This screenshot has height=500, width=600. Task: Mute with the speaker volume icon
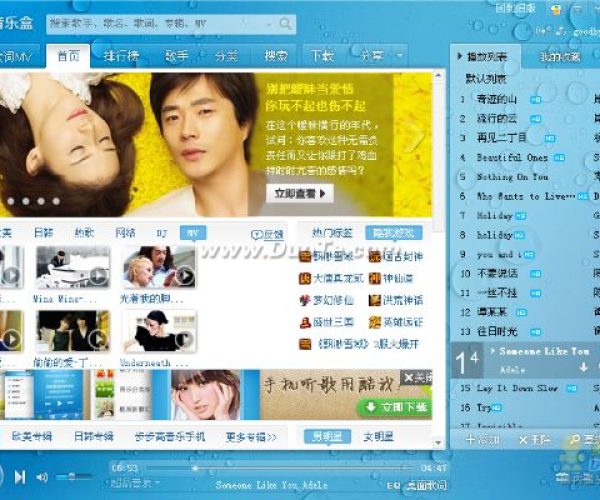[x=41, y=477]
